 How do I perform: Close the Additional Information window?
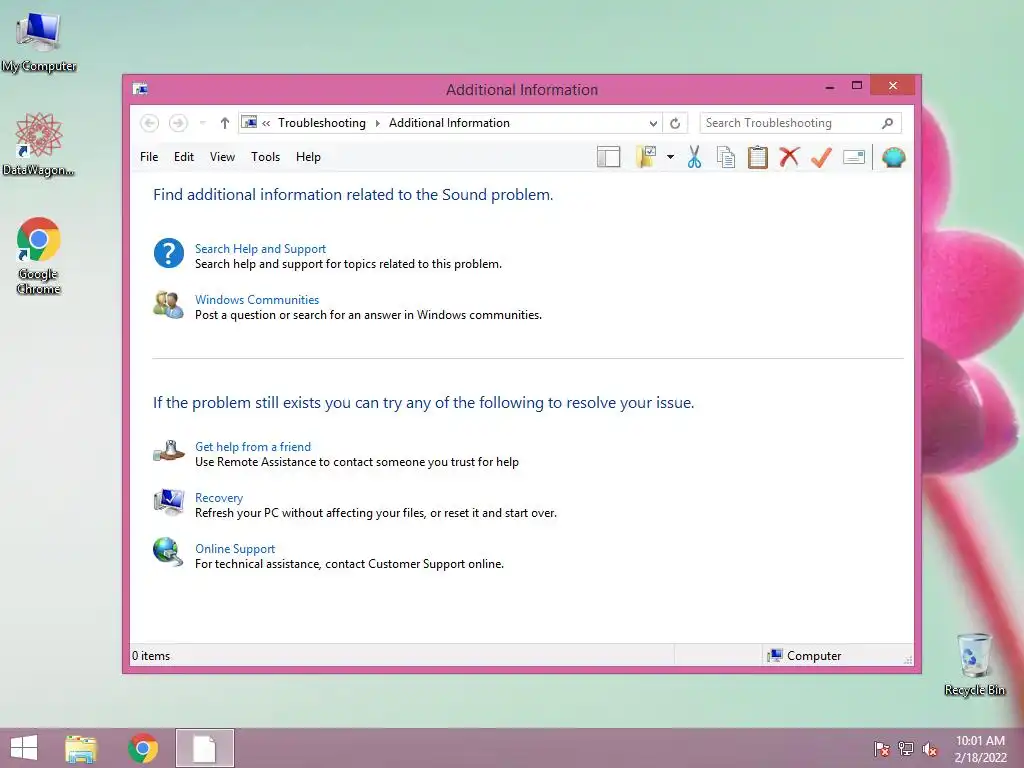tap(893, 86)
